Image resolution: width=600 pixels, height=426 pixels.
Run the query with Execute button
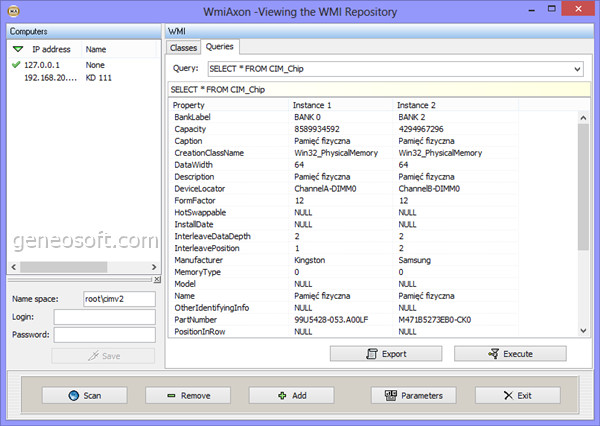tap(510, 354)
